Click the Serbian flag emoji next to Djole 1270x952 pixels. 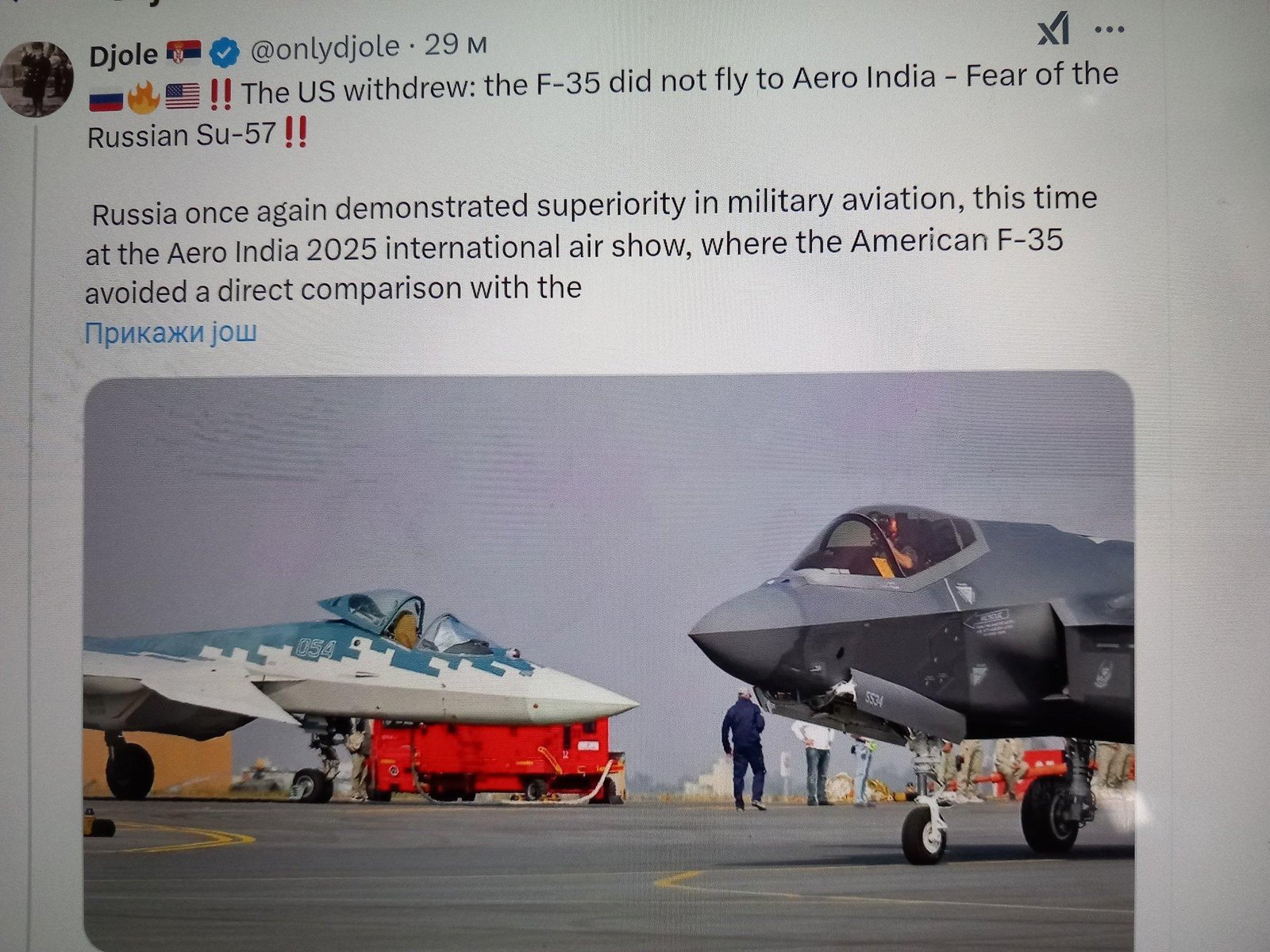186,53
